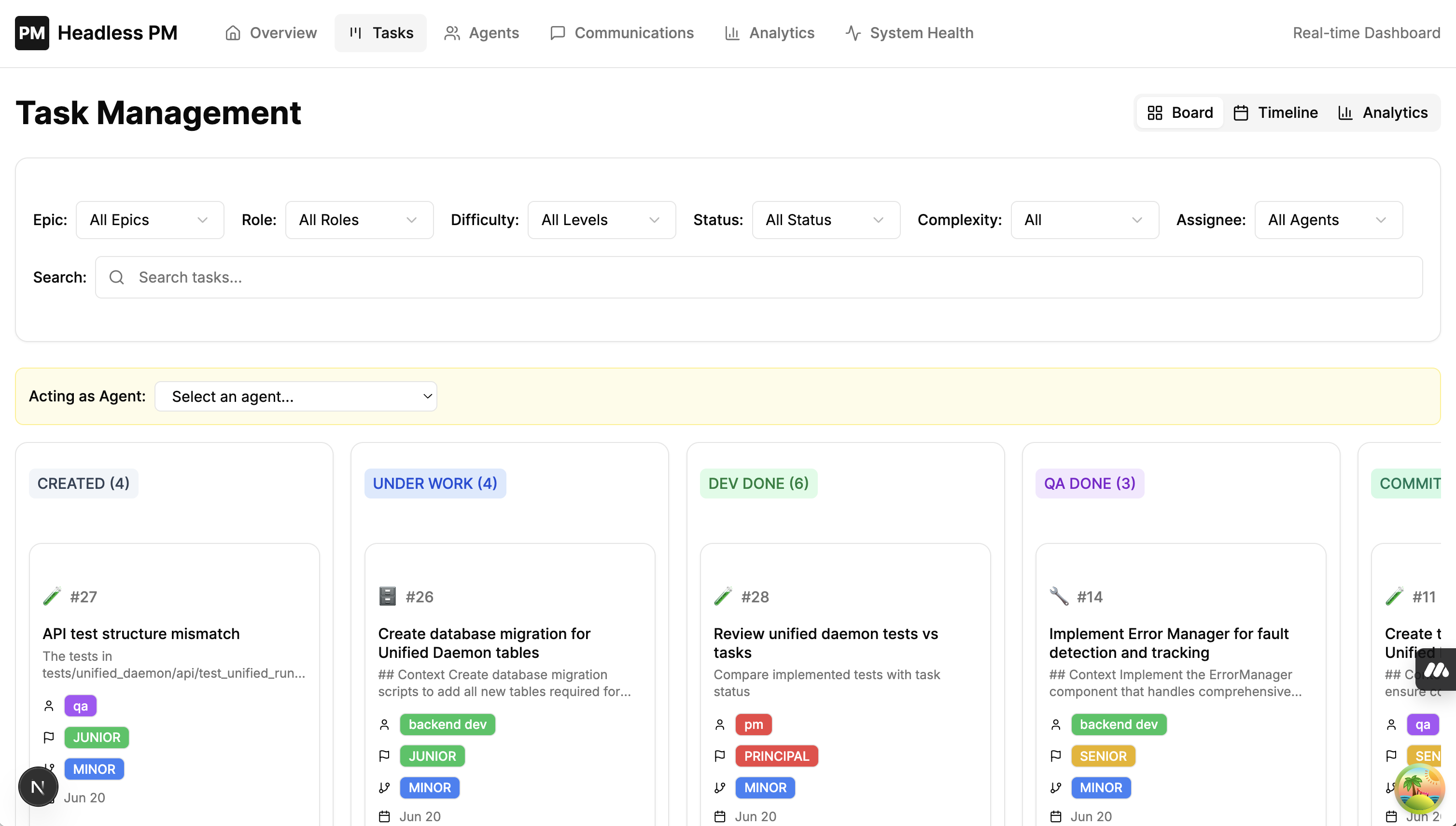Click the red PRINCIPAL badge on task #28

point(777,756)
